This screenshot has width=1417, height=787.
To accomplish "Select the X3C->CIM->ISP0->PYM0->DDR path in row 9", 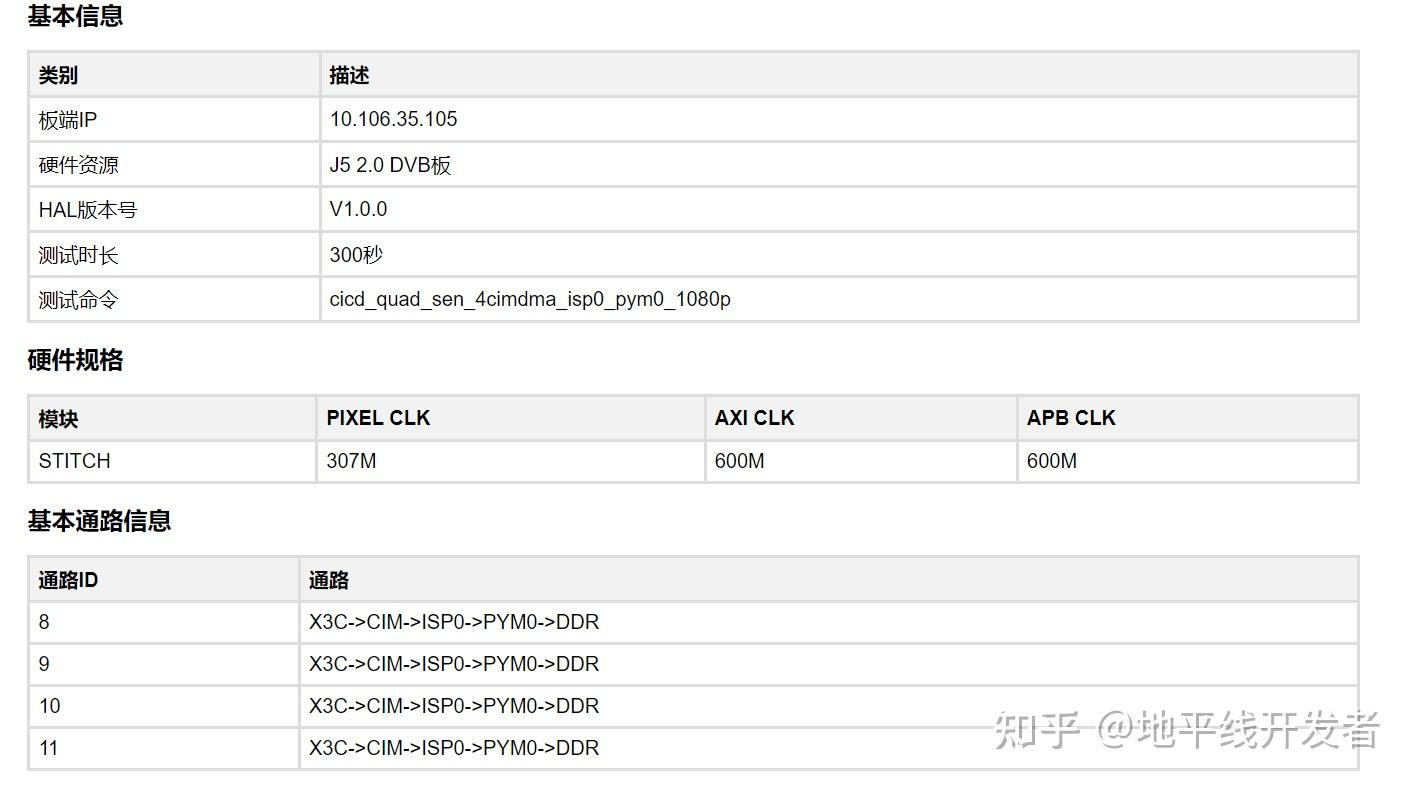I will coord(454,664).
